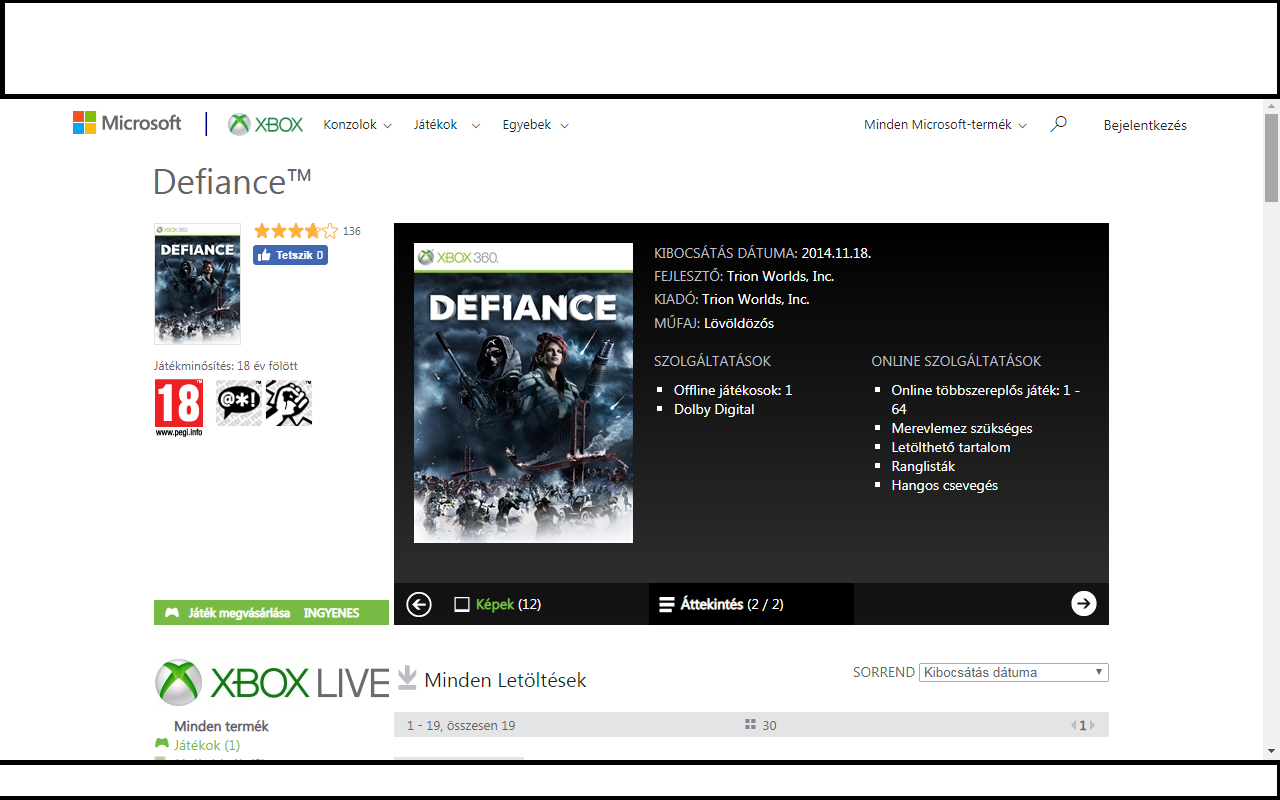Click the Dolby Digital entry
Screen dimensions: 1280x800
point(714,409)
